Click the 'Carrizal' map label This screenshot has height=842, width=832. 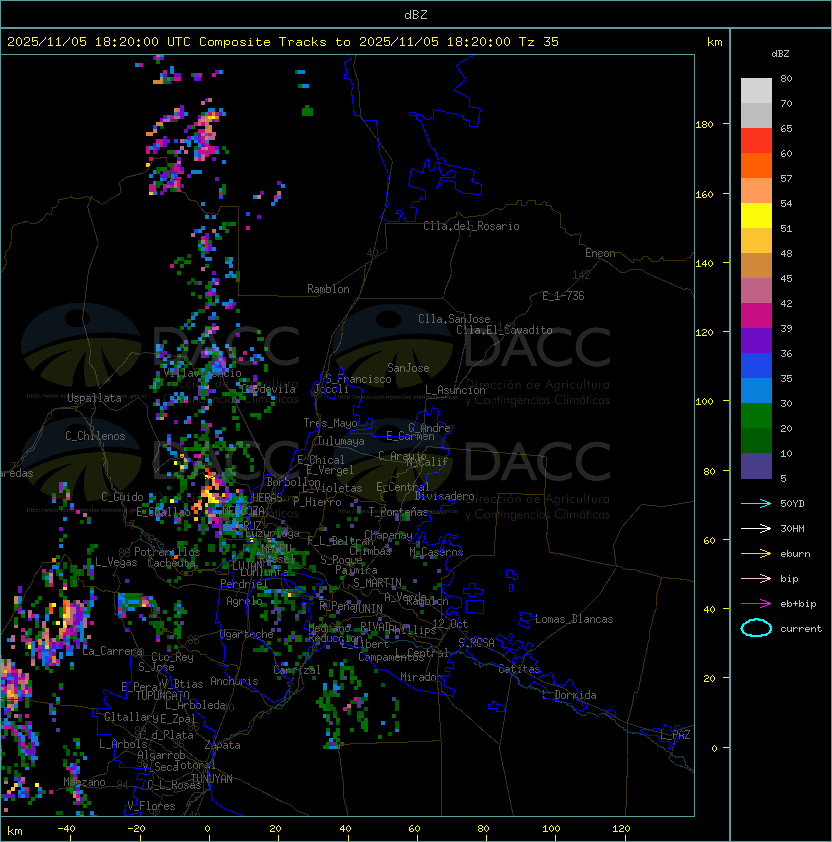tap(297, 670)
